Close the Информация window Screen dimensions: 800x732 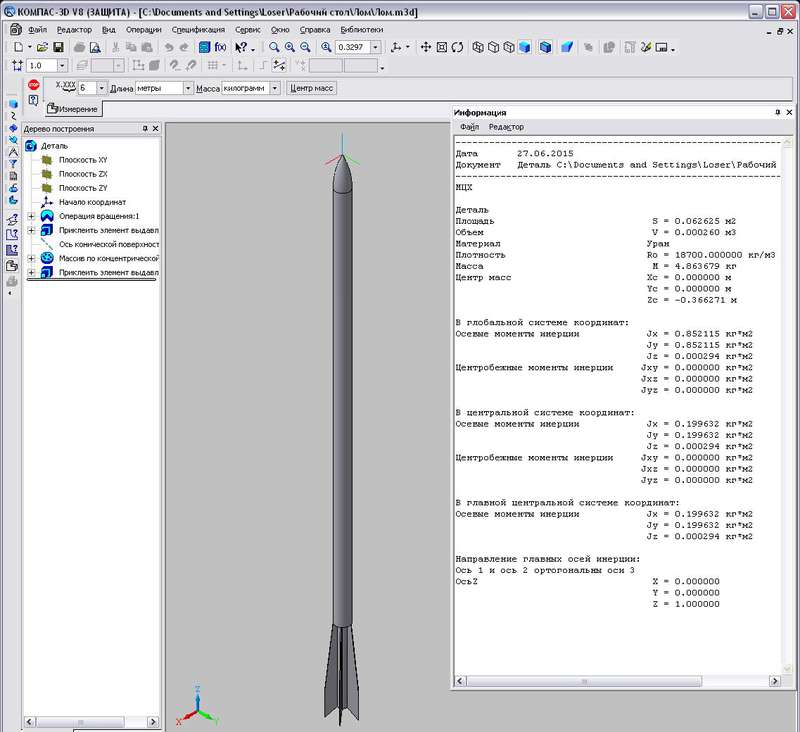(x=789, y=112)
